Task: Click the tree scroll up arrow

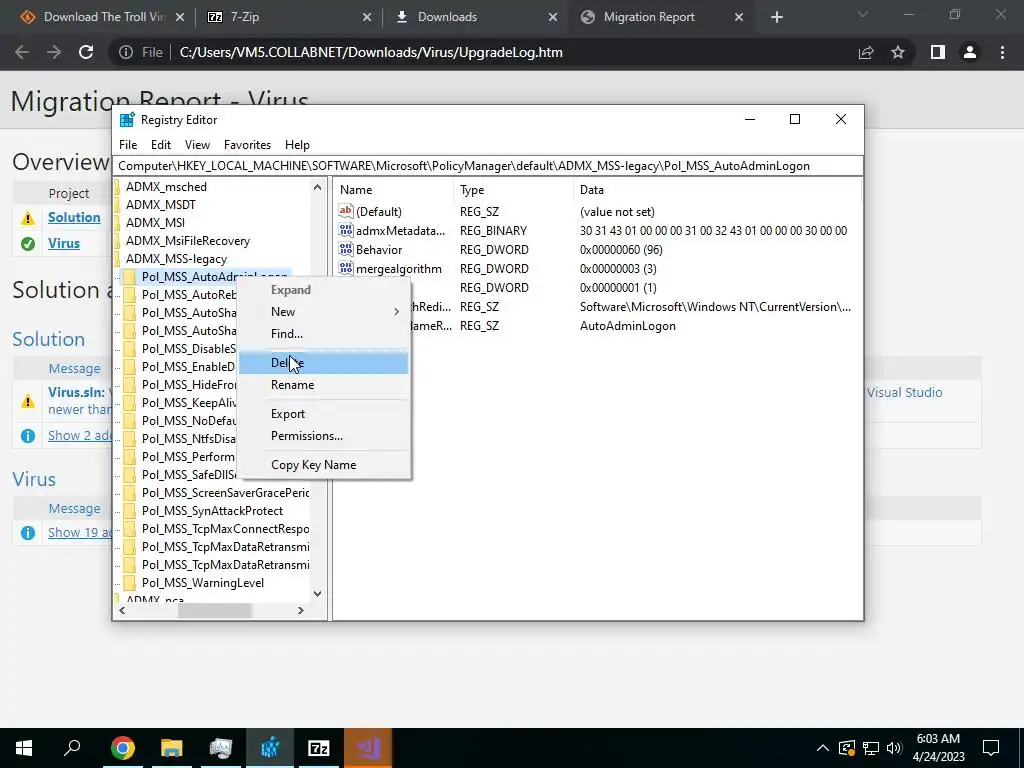Action: (317, 187)
